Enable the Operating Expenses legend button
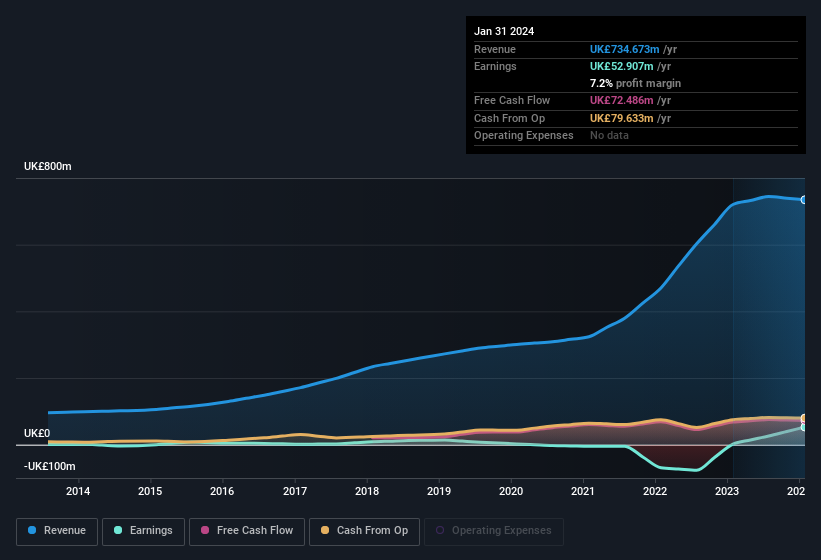Viewport: 821px width, 560px height. (x=494, y=531)
